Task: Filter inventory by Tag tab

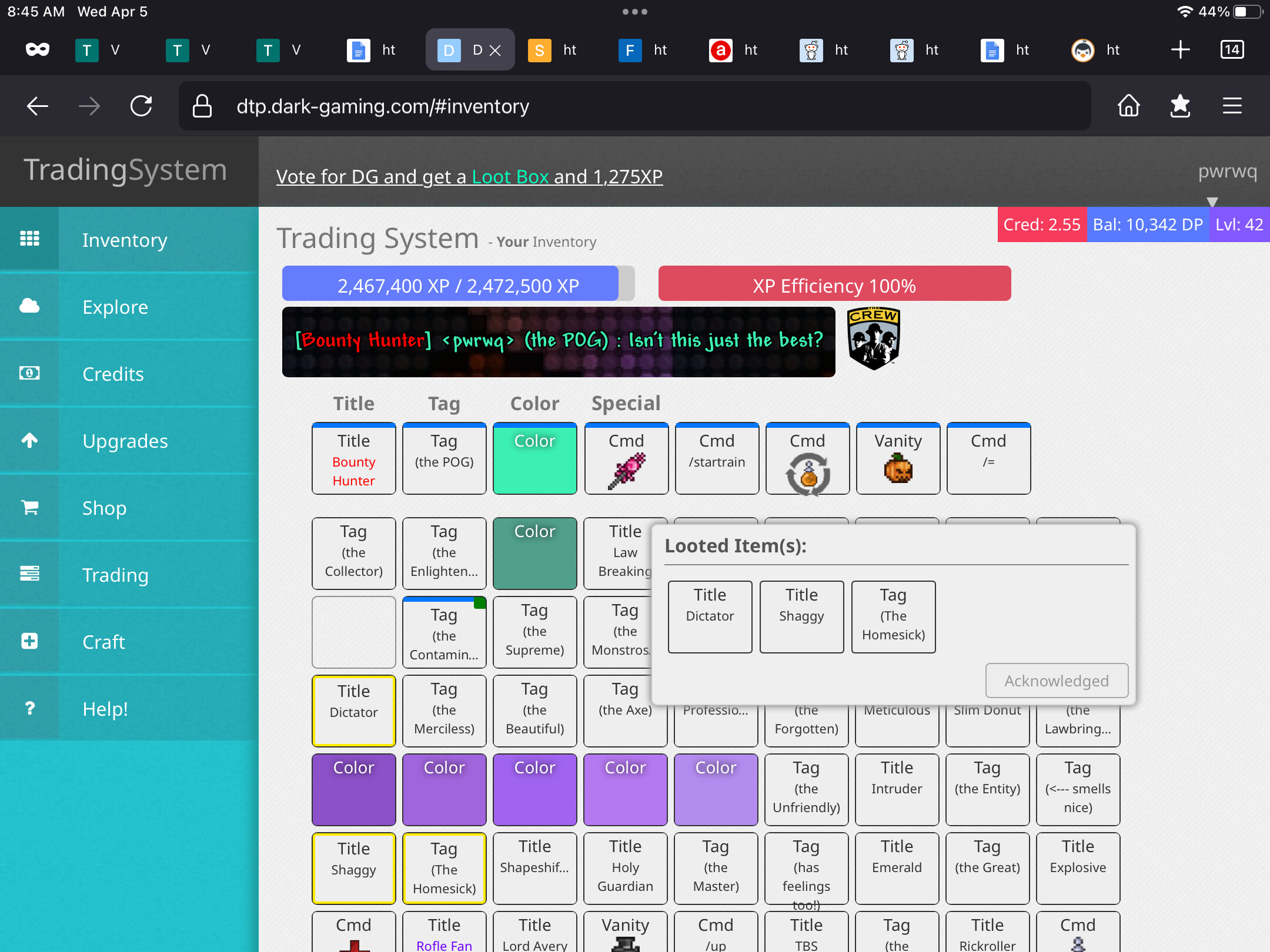Action: tap(444, 403)
